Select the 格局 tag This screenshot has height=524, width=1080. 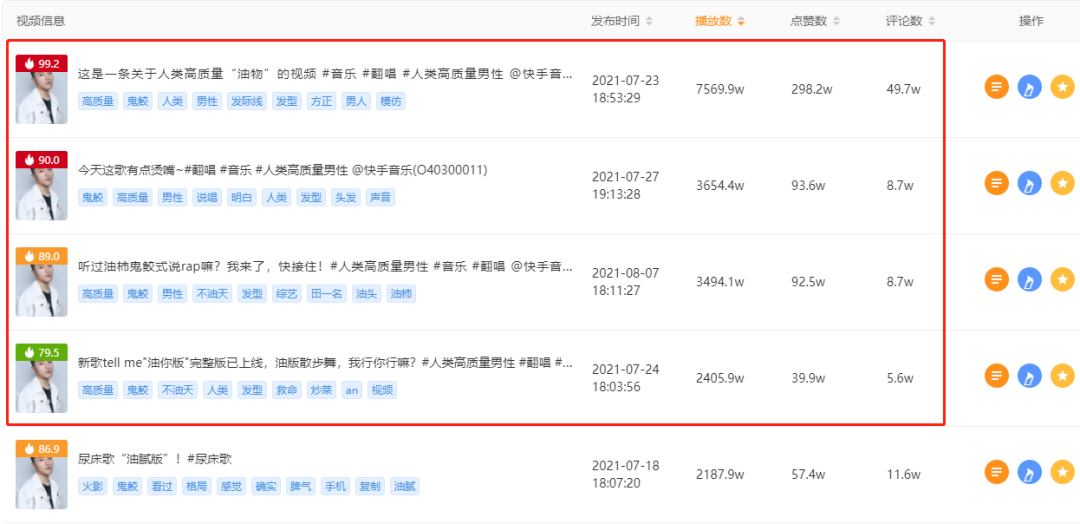pos(197,487)
